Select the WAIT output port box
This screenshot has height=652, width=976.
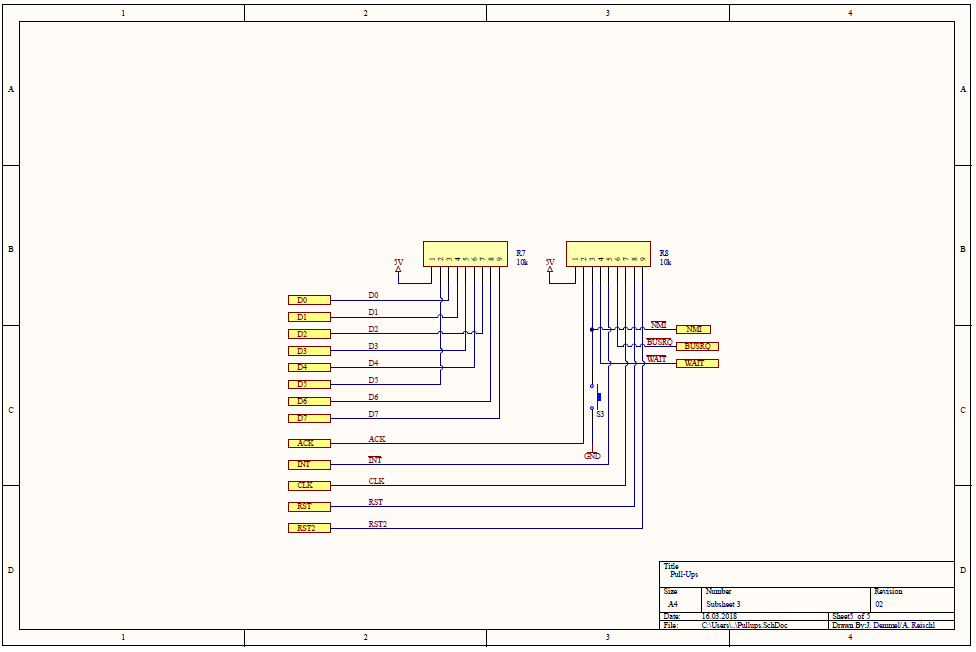point(697,363)
